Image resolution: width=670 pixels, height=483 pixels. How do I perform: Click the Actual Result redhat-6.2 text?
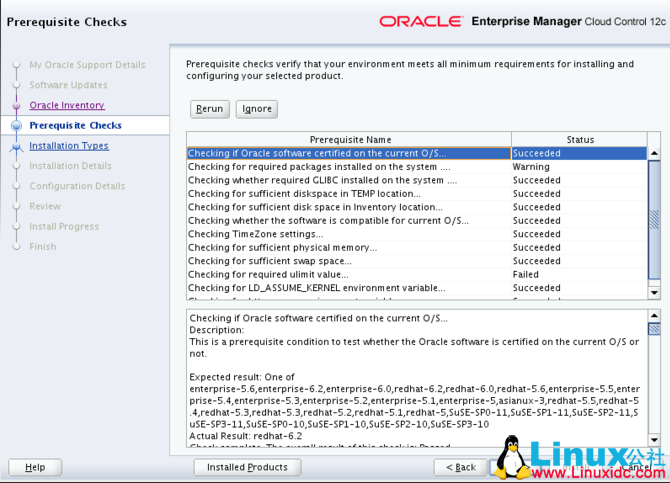point(246,436)
